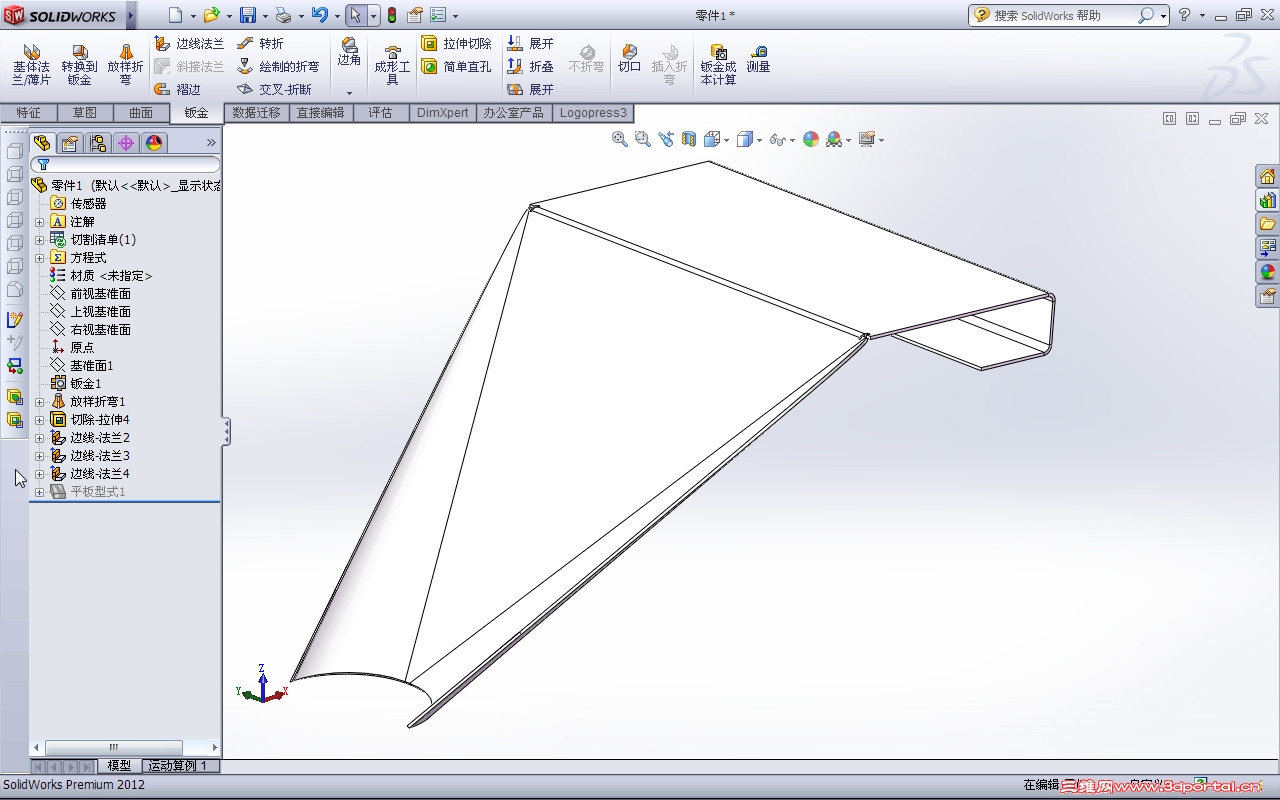Switch to the PropertyManager panel tab
The height and width of the screenshot is (800, 1280).
coord(70,143)
